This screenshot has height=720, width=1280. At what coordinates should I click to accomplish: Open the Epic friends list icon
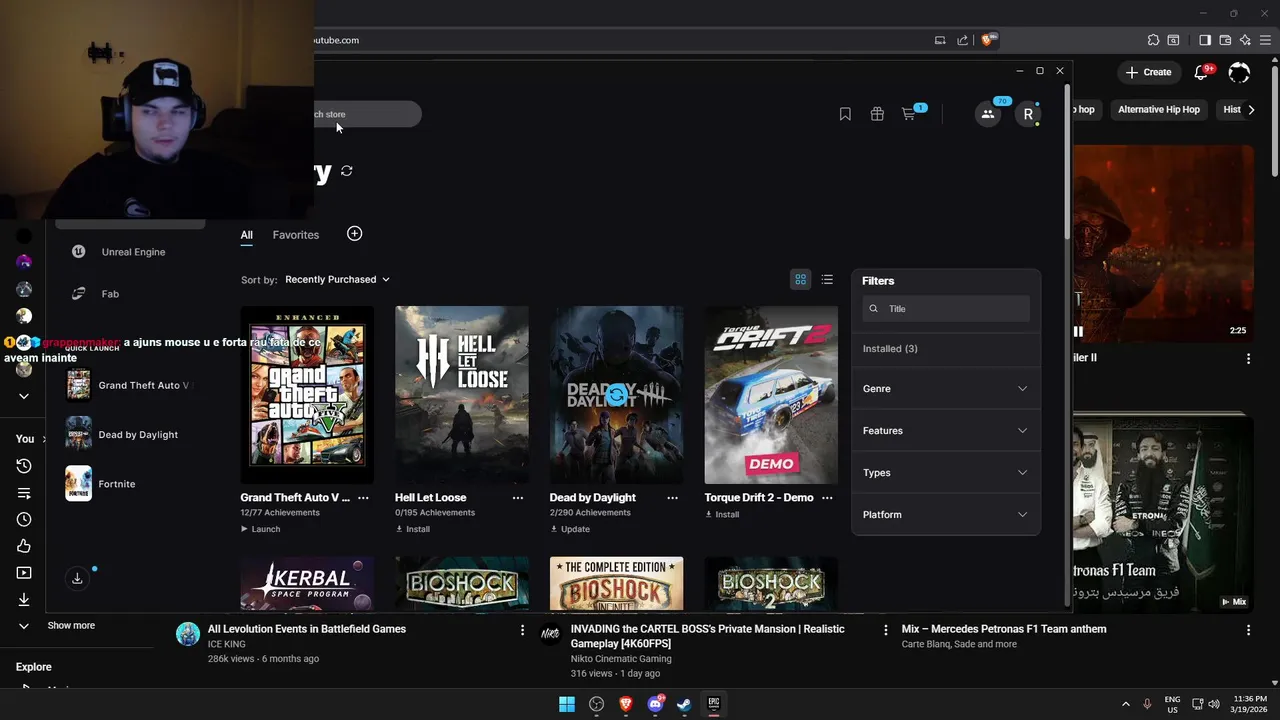[x=988, y=114]
